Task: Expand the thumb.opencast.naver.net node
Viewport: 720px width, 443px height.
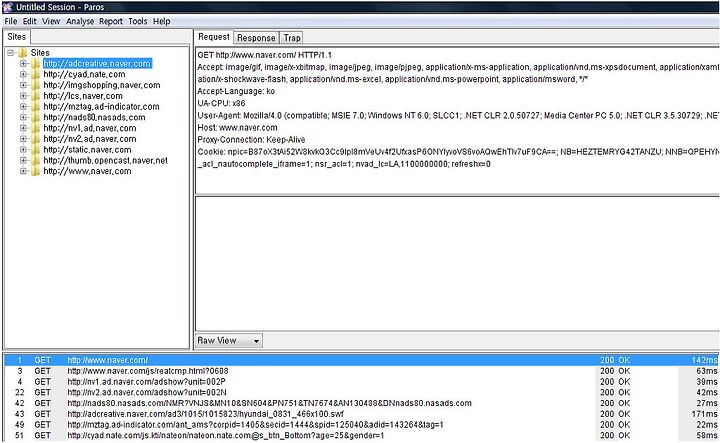Action: point(23,160)
